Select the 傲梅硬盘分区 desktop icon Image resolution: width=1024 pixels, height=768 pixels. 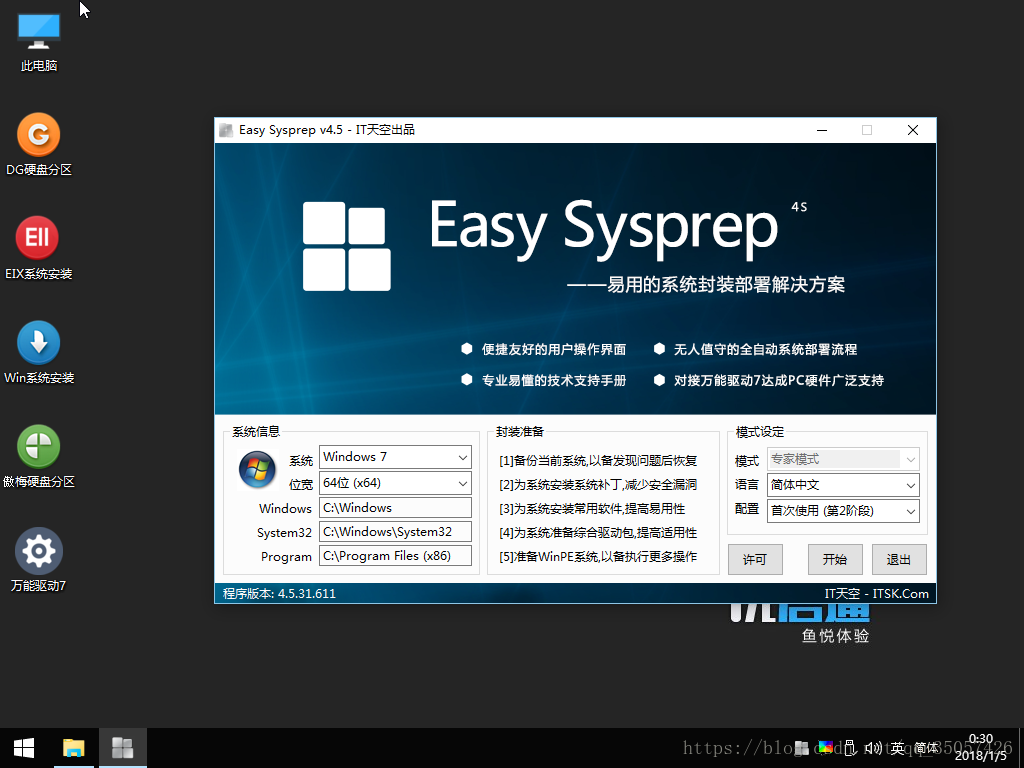pyautogui.click(x=39, y=456)
